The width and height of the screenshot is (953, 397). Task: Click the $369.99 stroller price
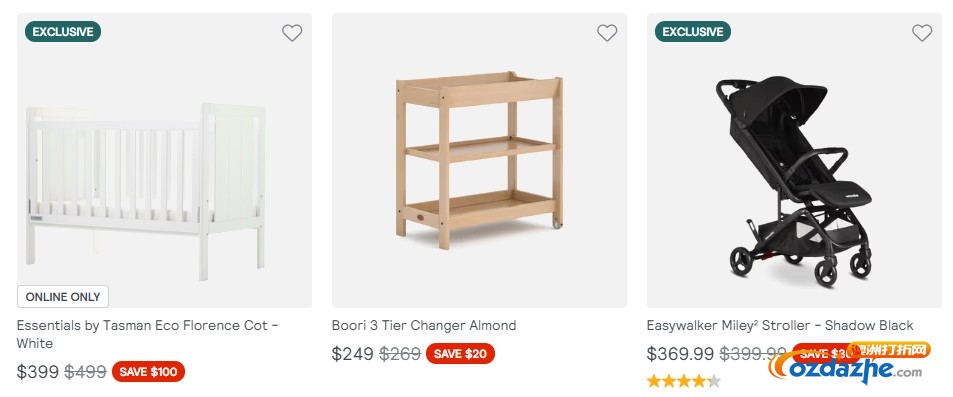(x=680, y=354)
